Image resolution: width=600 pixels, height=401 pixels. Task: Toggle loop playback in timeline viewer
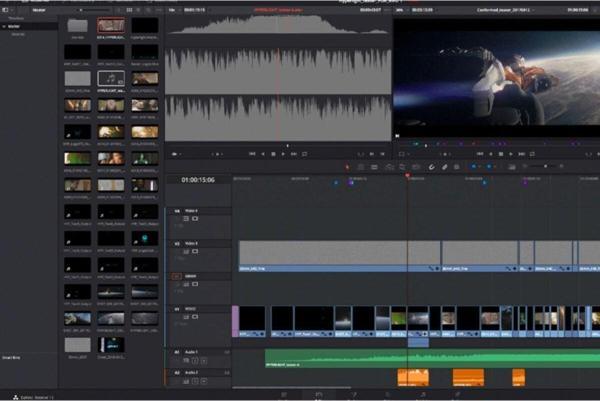[x=532, y=154]
